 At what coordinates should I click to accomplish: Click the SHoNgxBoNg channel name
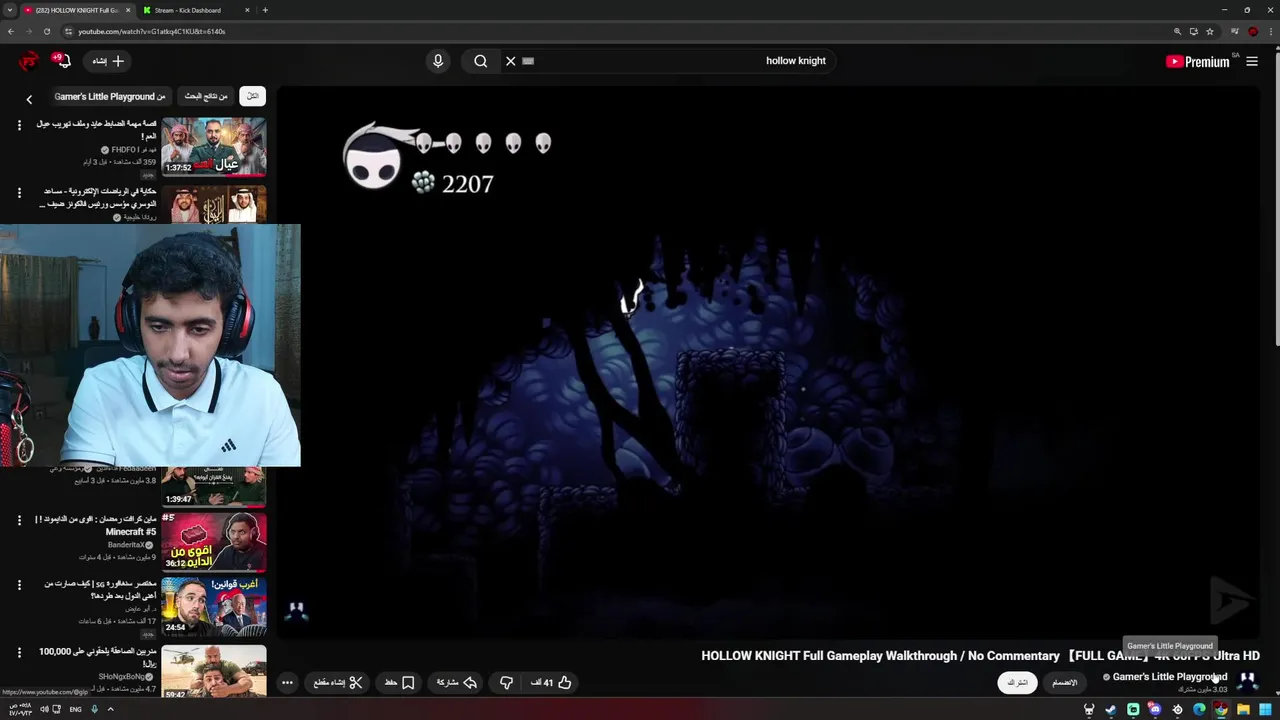pos(120,677)
